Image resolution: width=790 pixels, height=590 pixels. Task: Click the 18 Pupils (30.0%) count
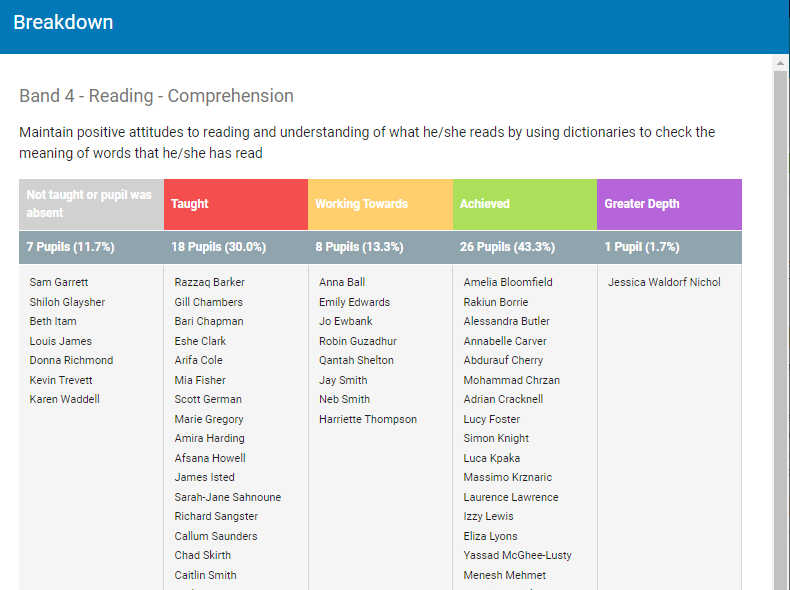[x=219, y=247]
